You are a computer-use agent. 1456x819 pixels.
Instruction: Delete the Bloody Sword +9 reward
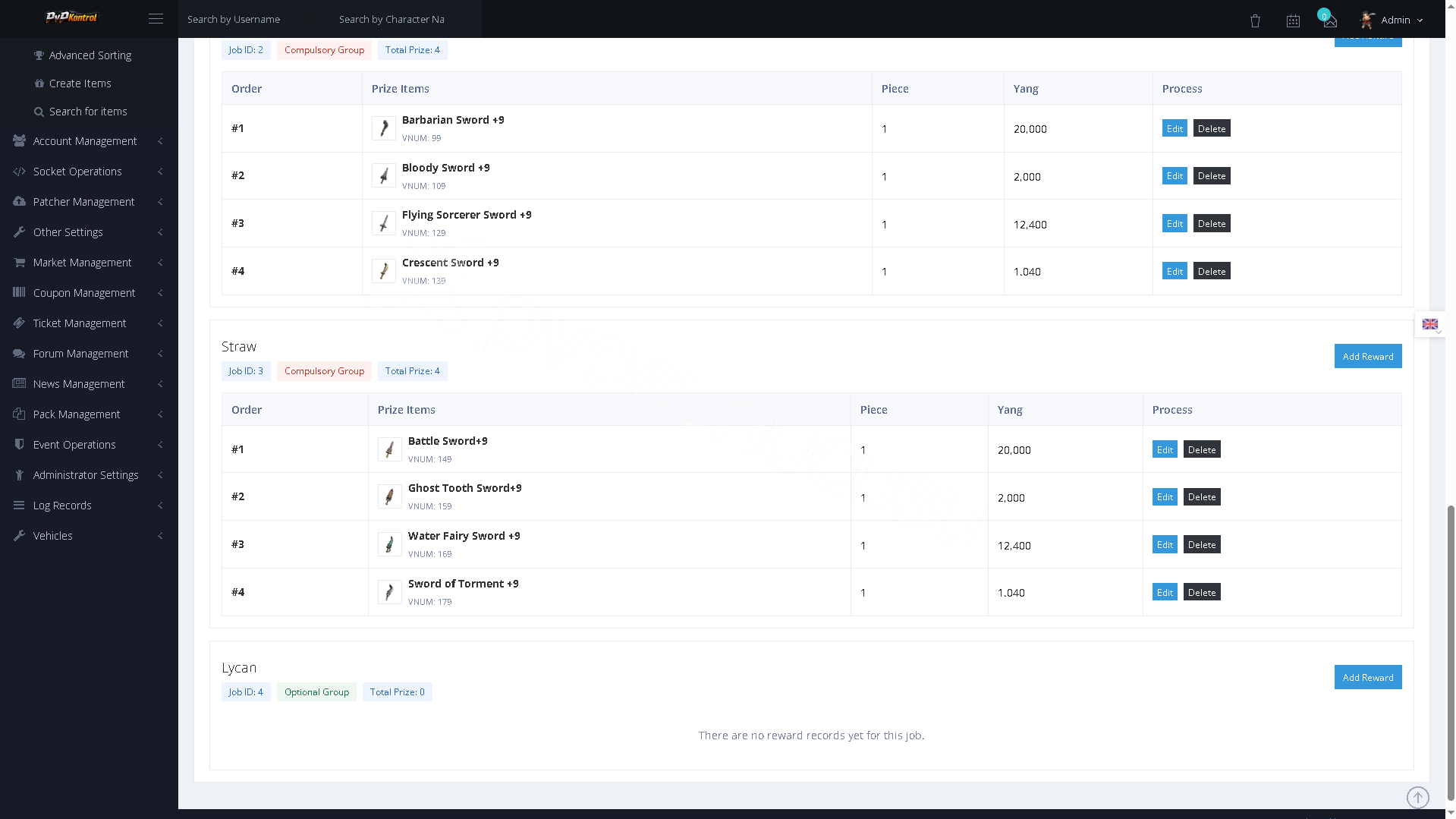(1212, 176)
